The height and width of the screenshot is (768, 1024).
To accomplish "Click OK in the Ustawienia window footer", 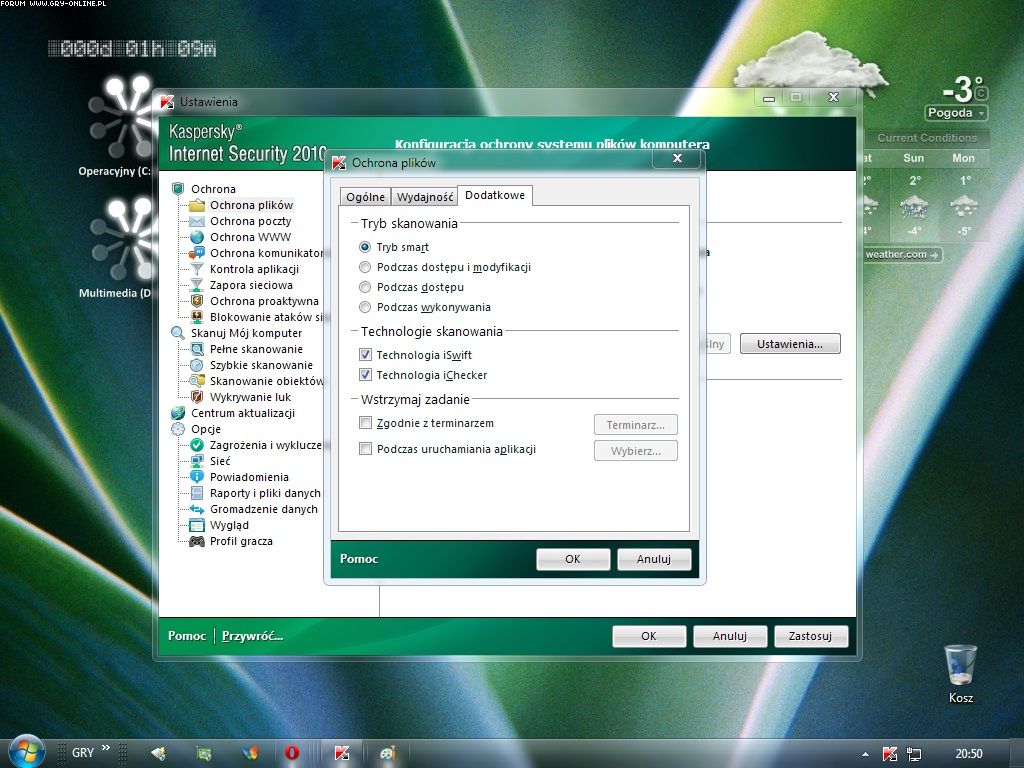I will [648, 636].
